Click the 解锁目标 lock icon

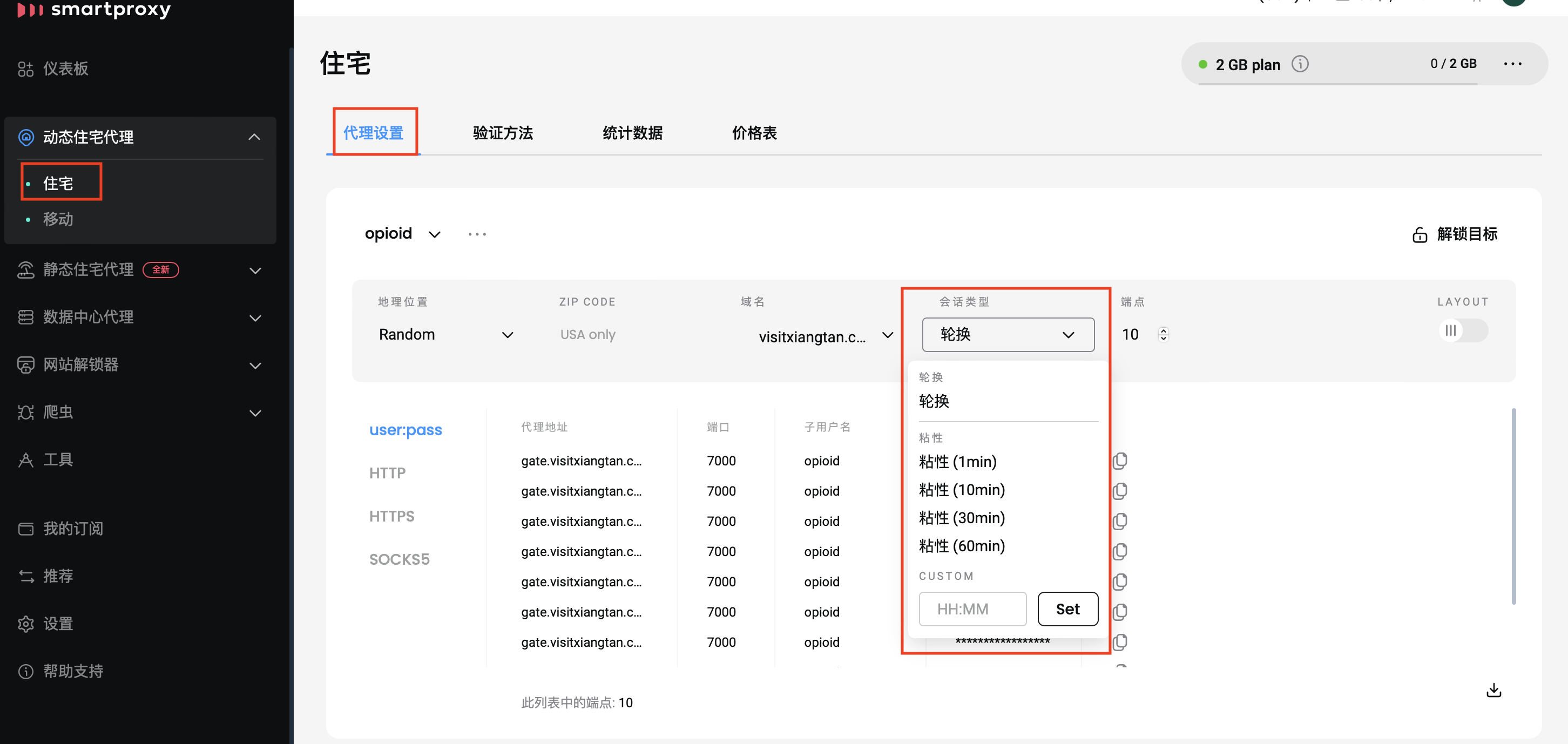(1420, 235)
